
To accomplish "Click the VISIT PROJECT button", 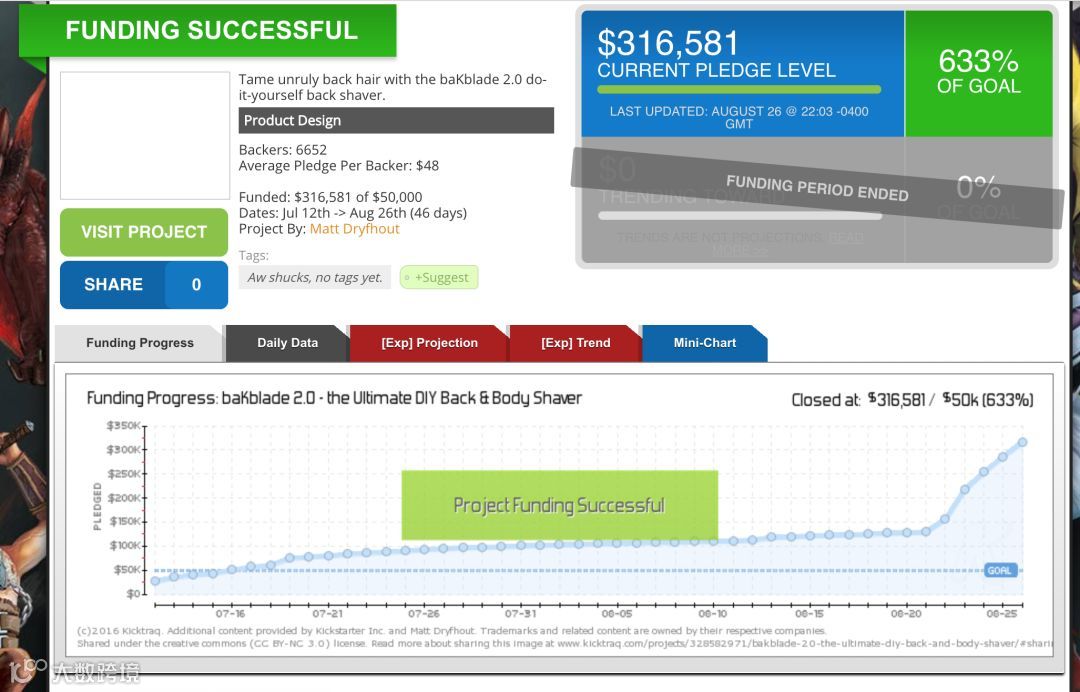I will point(144,232).
